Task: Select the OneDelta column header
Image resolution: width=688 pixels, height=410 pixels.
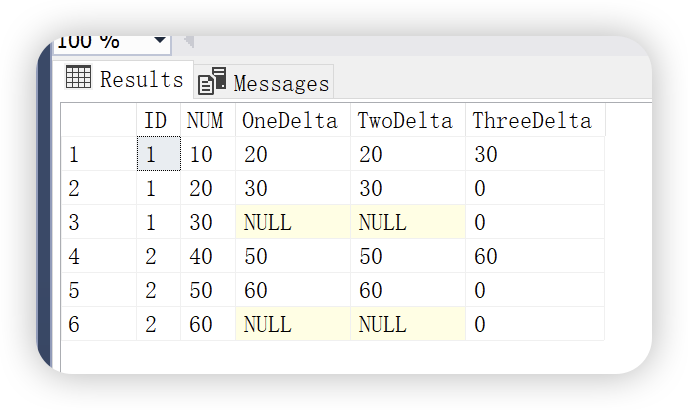Action: point(292,121)
